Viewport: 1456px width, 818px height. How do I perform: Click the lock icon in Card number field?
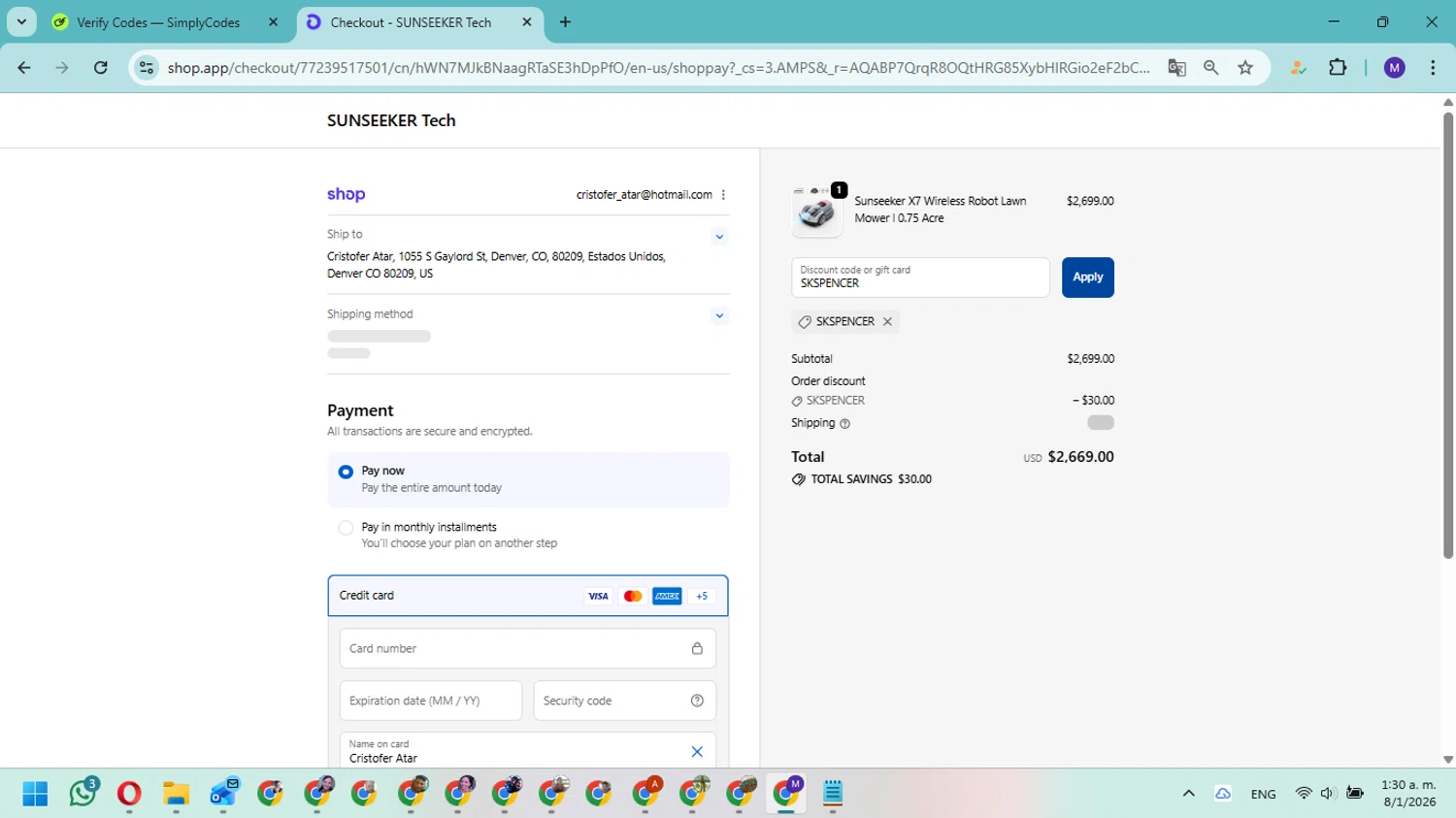(697, 648)
